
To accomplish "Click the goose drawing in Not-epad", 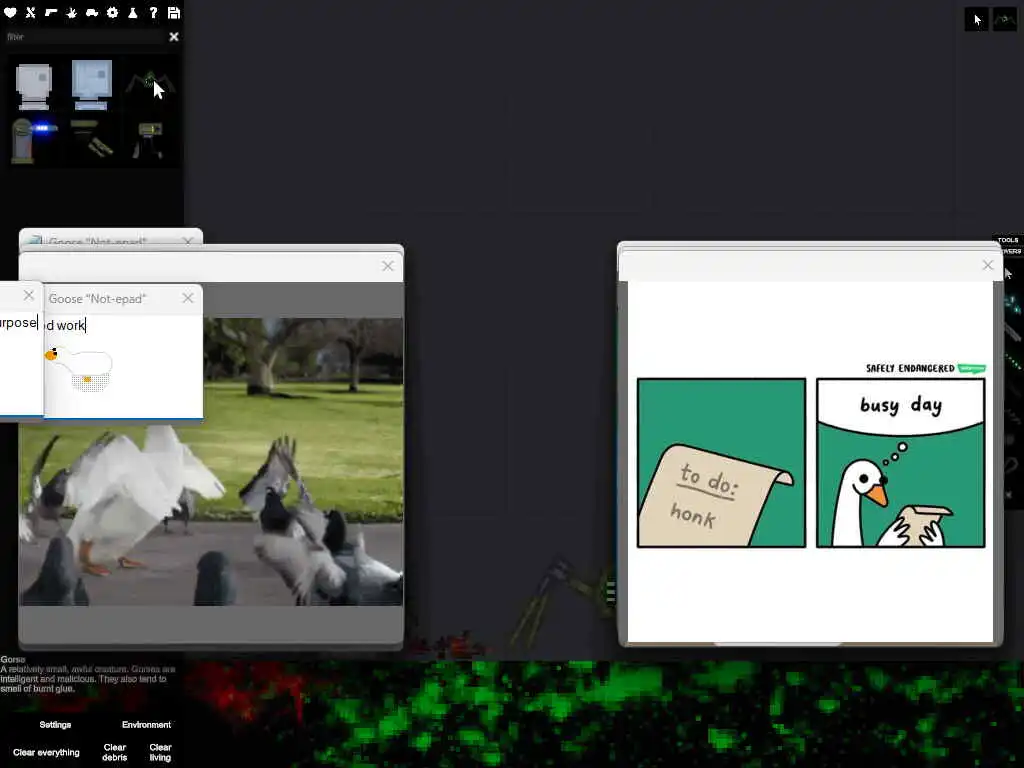I will pyautogui.click(x=80, y=369).
